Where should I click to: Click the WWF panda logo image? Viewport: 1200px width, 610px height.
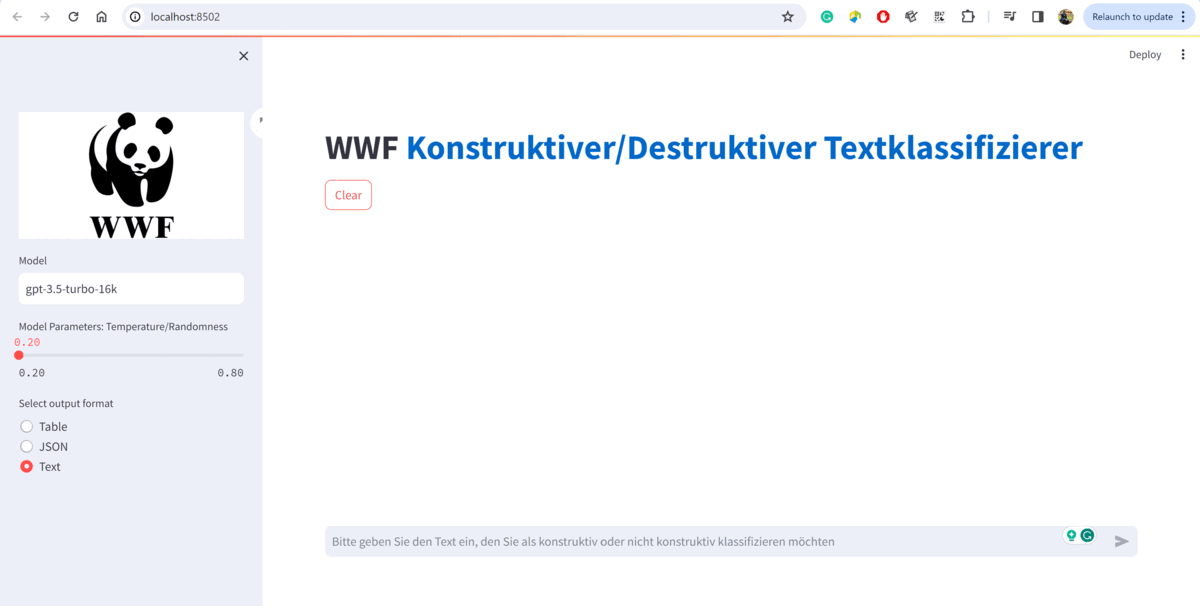[x=131, y=175]
